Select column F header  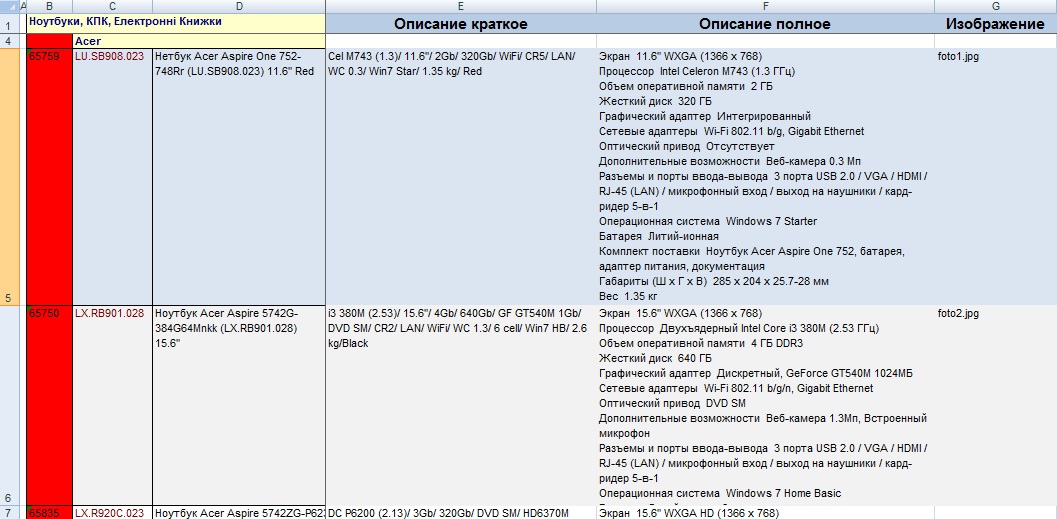click(766, 6)
